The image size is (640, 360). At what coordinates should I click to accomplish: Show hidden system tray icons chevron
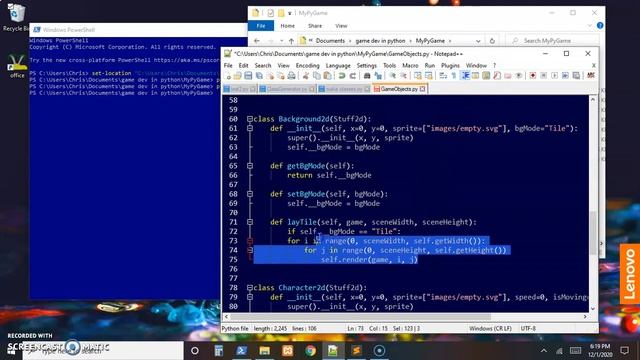coord(544,351)
